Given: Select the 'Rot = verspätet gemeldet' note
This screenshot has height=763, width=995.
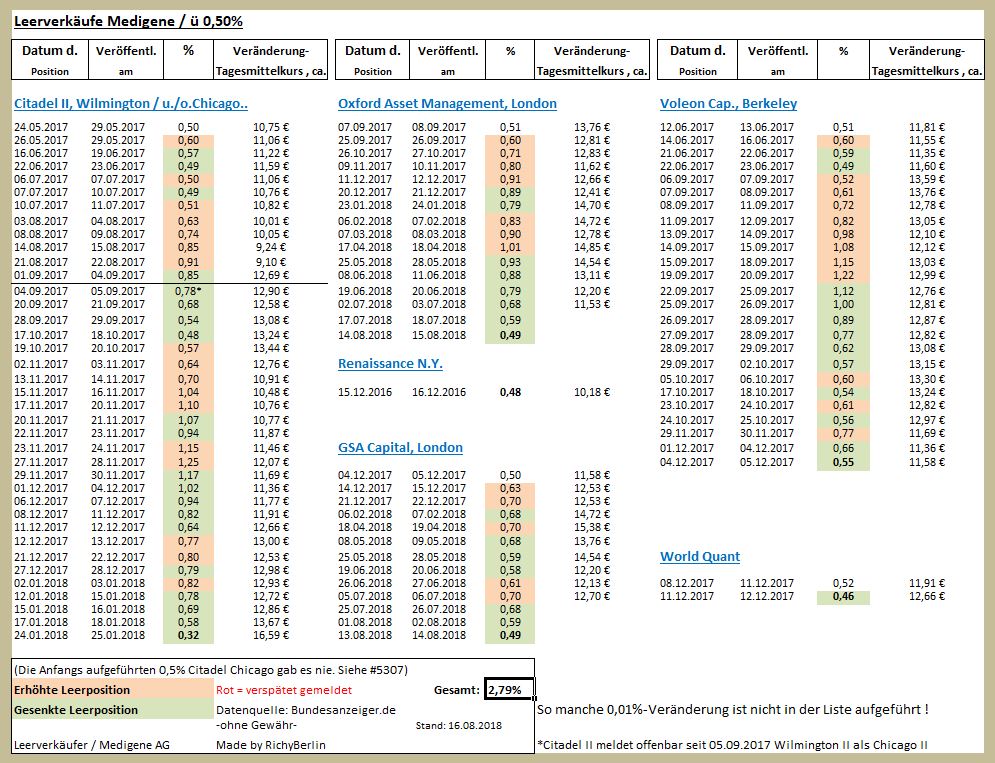Looking at the screenshot, I should click(x=284, y=690).
